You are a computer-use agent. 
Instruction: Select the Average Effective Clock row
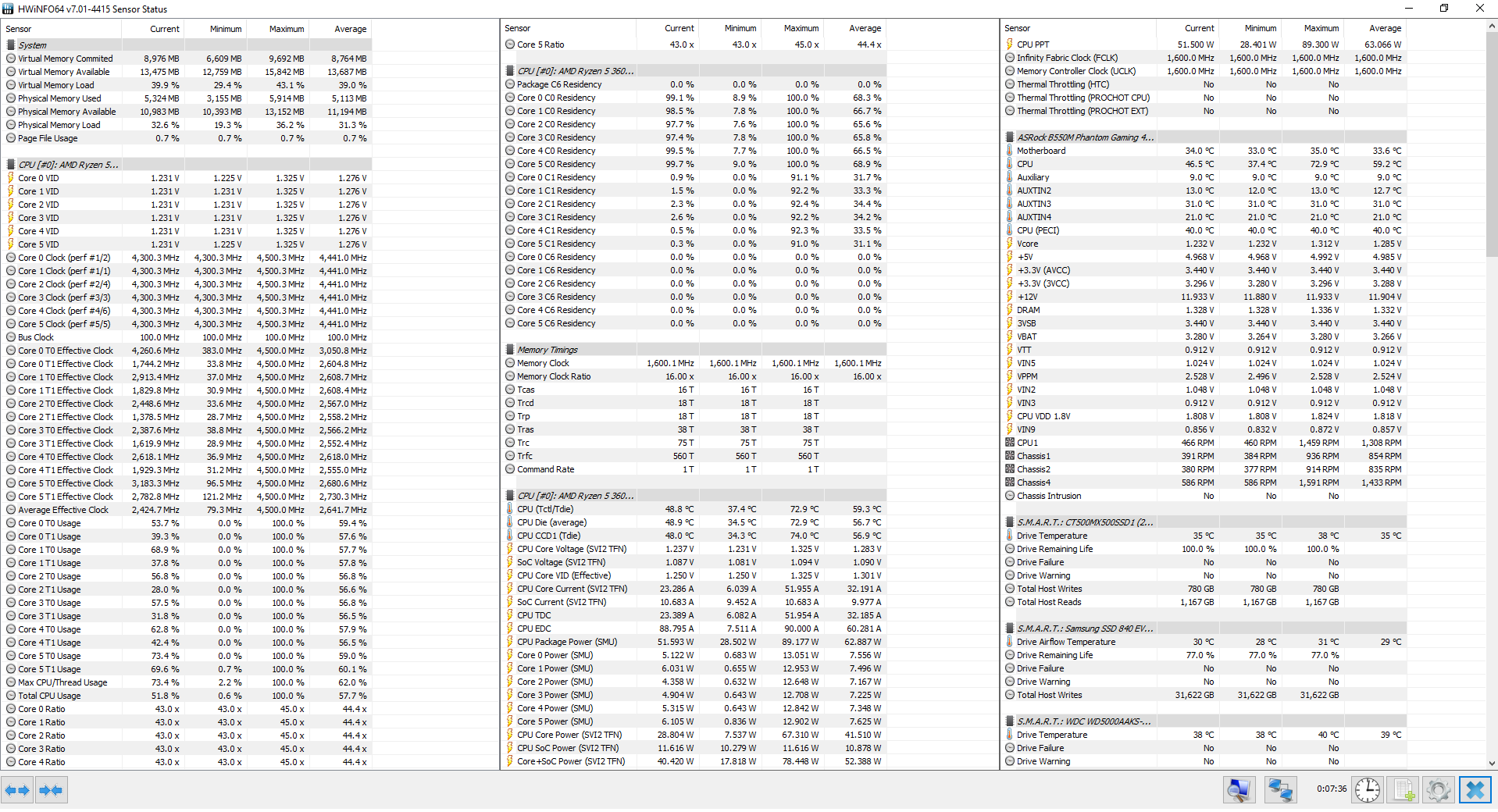(187, 510)
